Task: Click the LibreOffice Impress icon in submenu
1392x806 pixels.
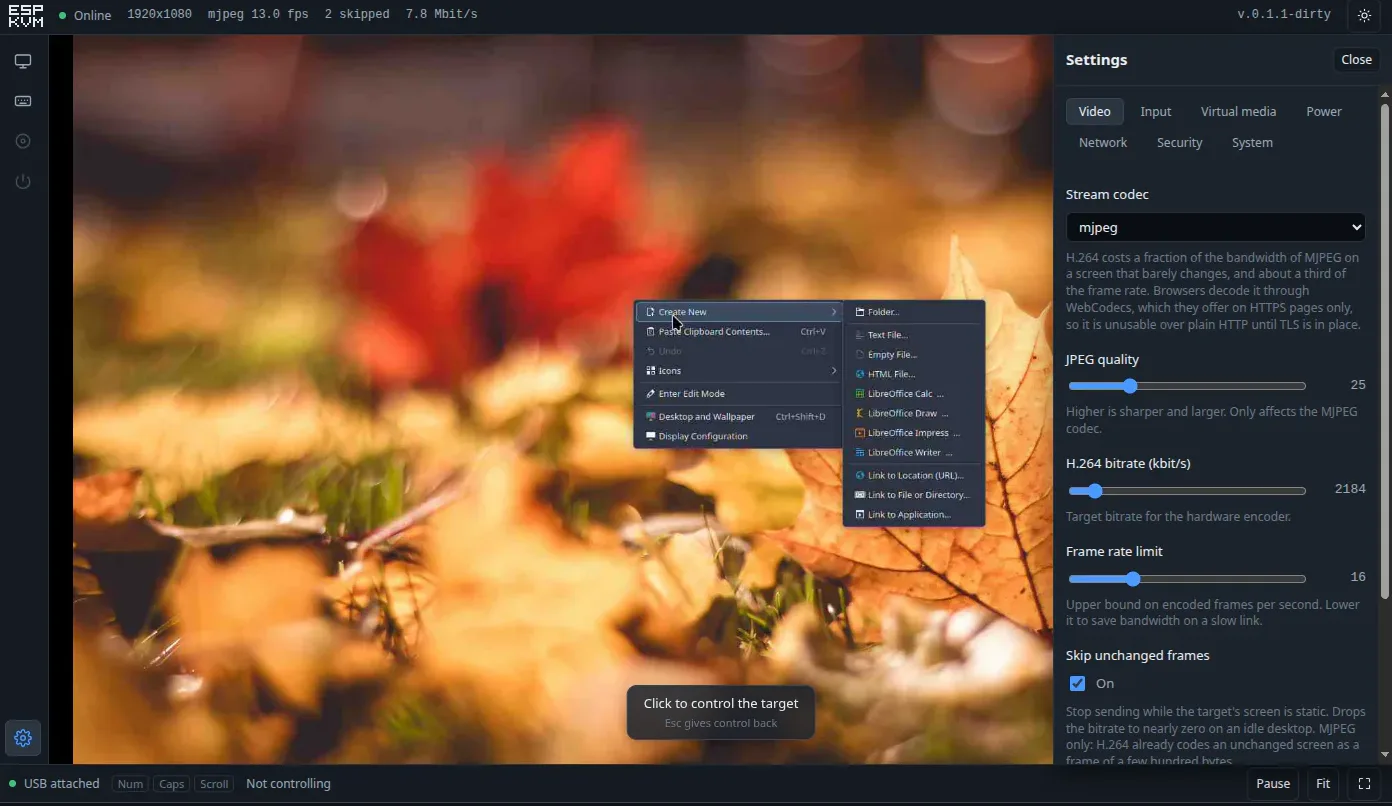Action: 859,433
